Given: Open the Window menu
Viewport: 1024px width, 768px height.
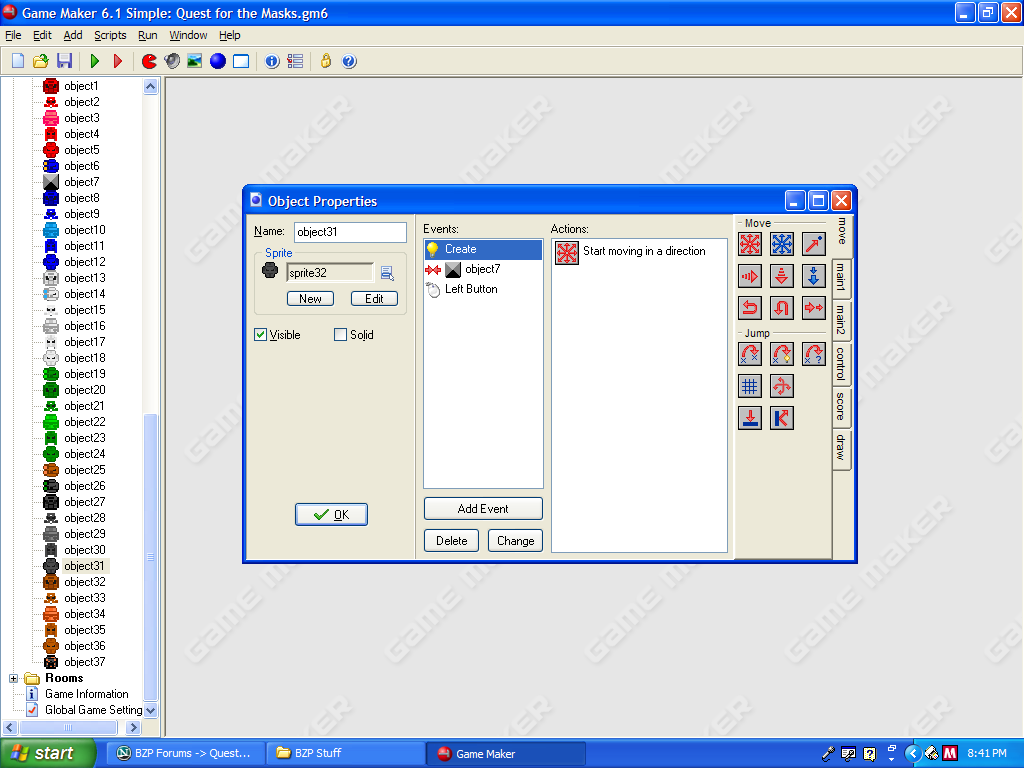Looking at the screenshot, I should tap(188, 35).
